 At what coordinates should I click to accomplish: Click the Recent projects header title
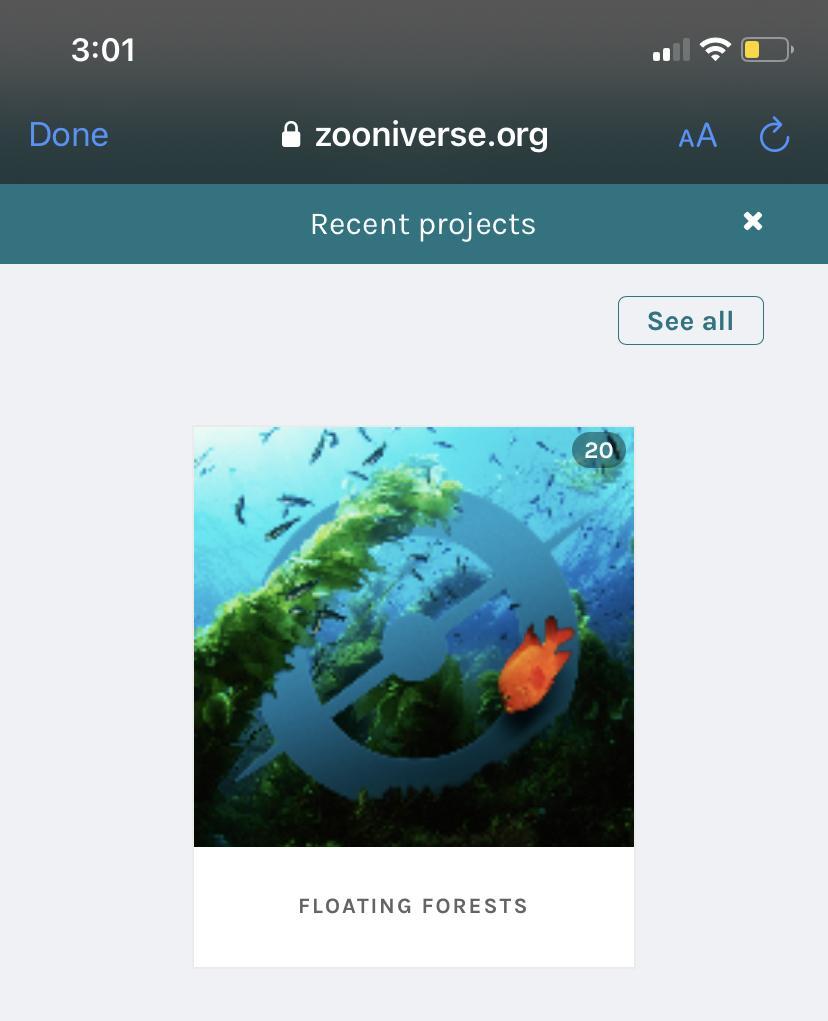click(x=423, y=225)
